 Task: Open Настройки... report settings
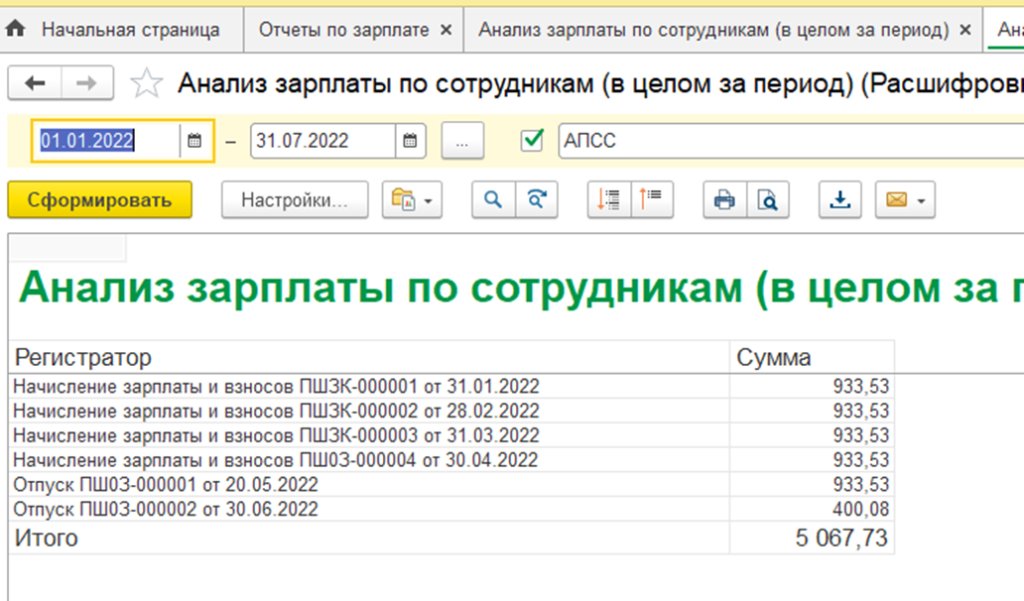click(x=294, y=200)
